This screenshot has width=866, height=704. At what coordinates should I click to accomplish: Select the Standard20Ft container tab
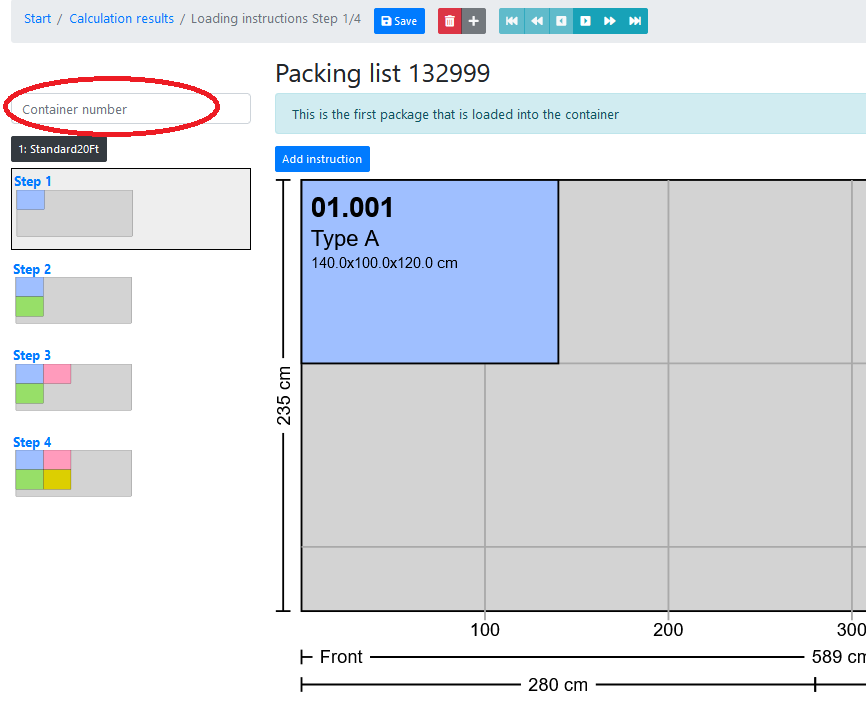coord(58,148)
